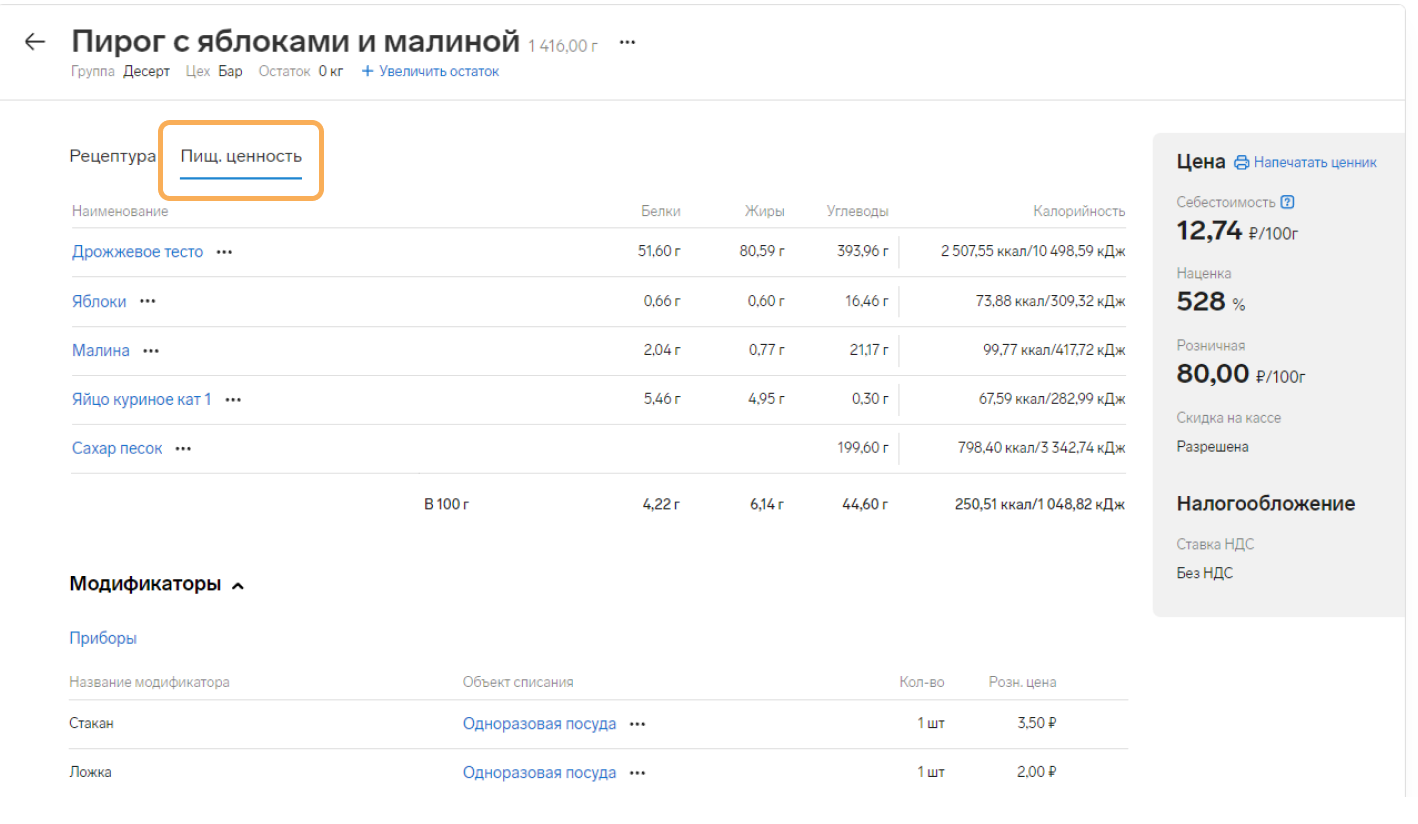Click the Разрешена discount status

(x=1212, y=447)
